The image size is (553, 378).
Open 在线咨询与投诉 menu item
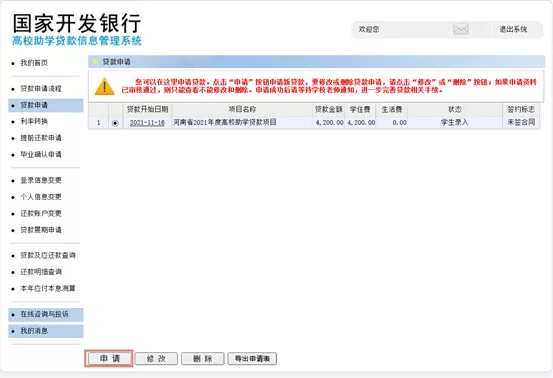46,315
